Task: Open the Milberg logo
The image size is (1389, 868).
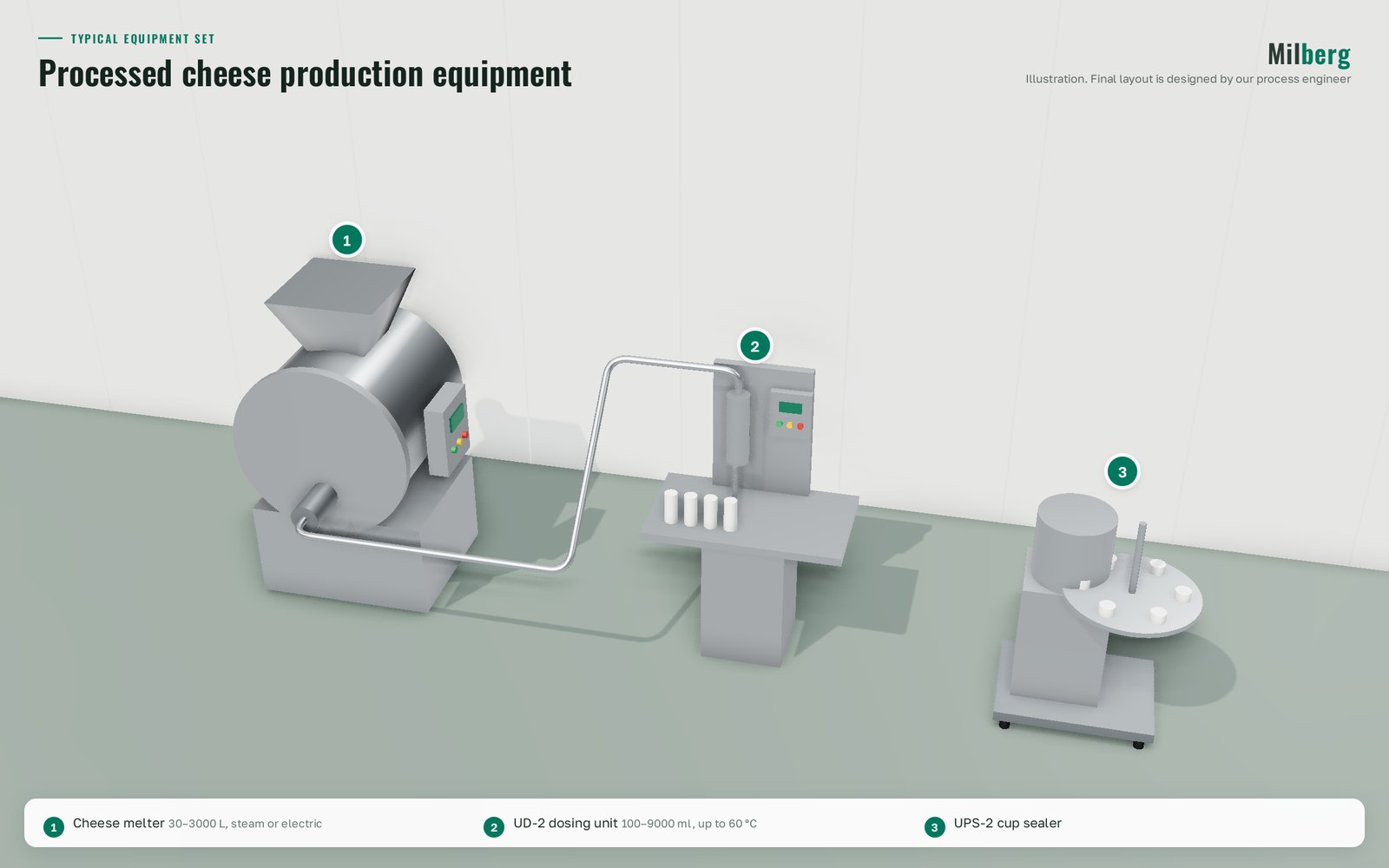Action: [x=1308, y=55]
